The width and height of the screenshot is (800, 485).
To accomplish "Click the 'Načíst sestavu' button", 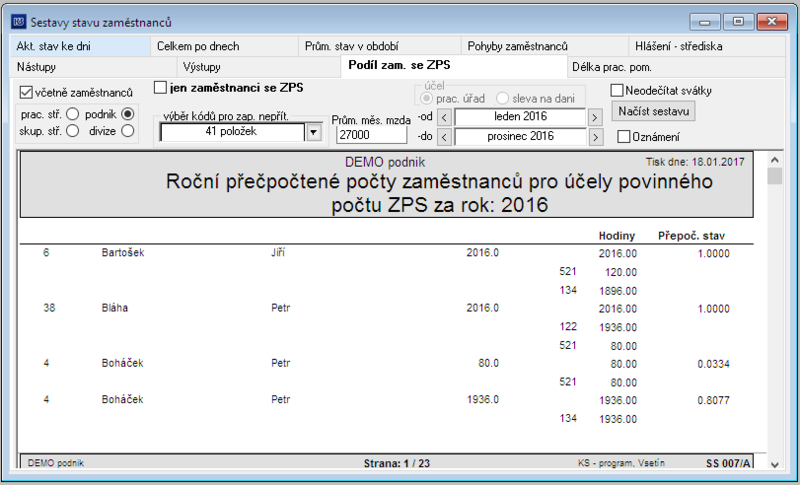I will [x=654, y=111].
